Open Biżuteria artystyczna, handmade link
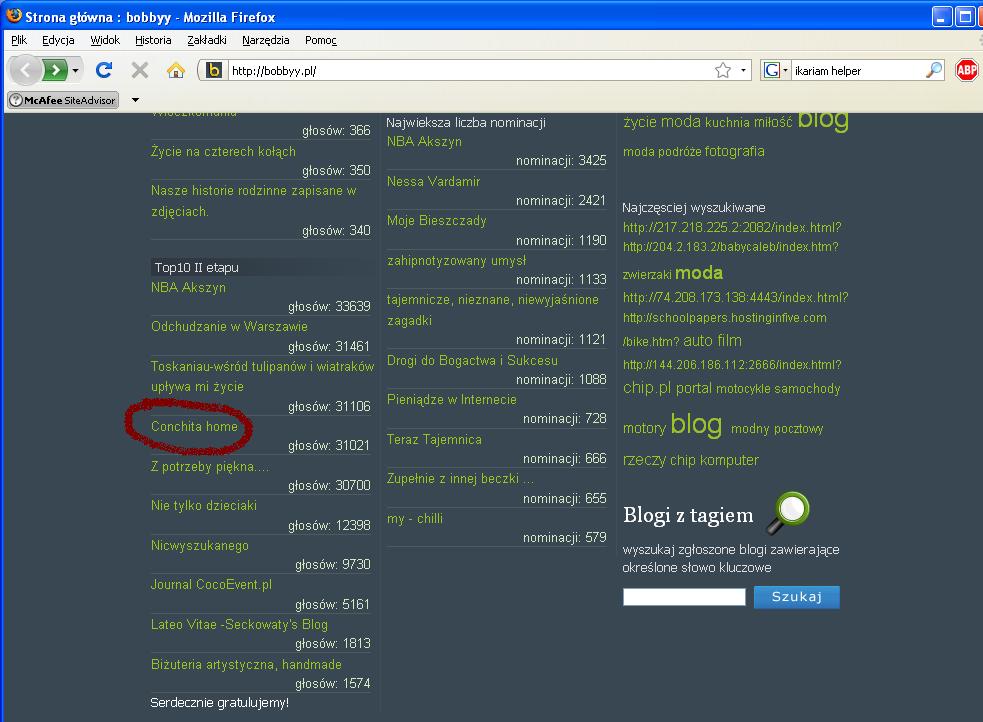The image size is (983, 722). point(246,664)
